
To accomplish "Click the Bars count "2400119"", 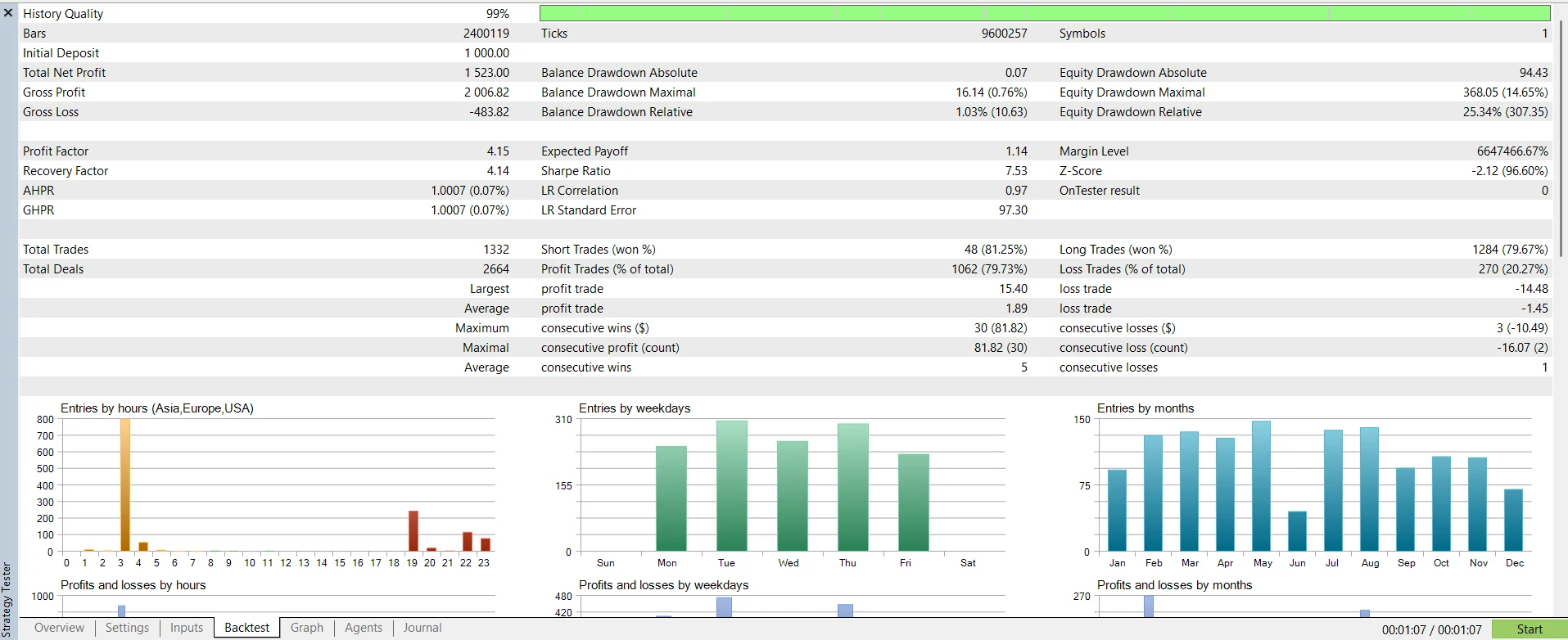I will [486, 34].
